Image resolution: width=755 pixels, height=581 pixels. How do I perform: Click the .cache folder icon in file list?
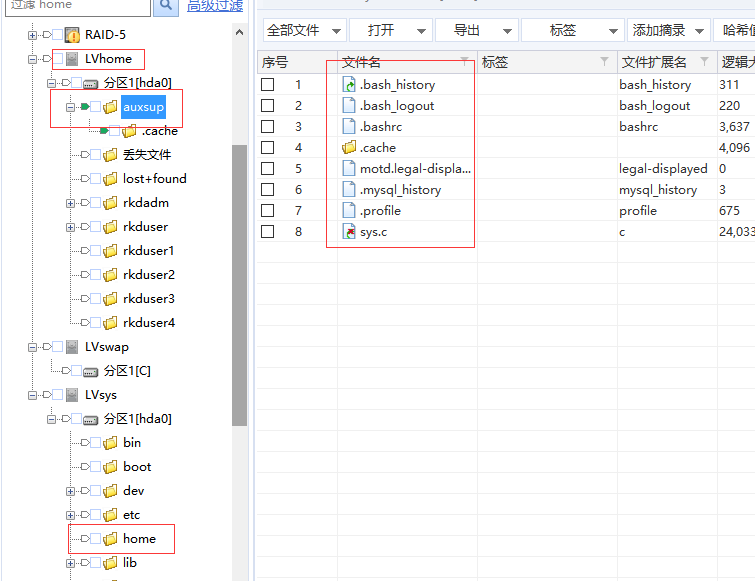[349, 147]
